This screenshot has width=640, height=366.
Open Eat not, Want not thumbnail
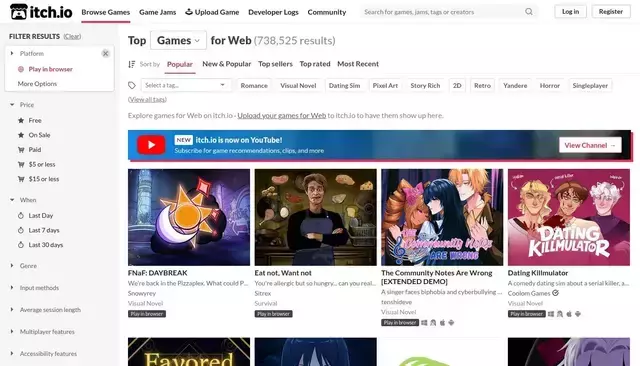(316, 217)
